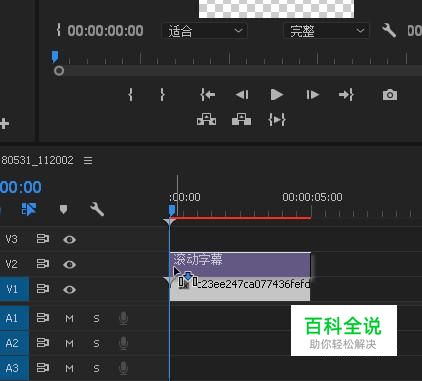
Task: Enable voice-over record on A1
Action: [123, 318]
